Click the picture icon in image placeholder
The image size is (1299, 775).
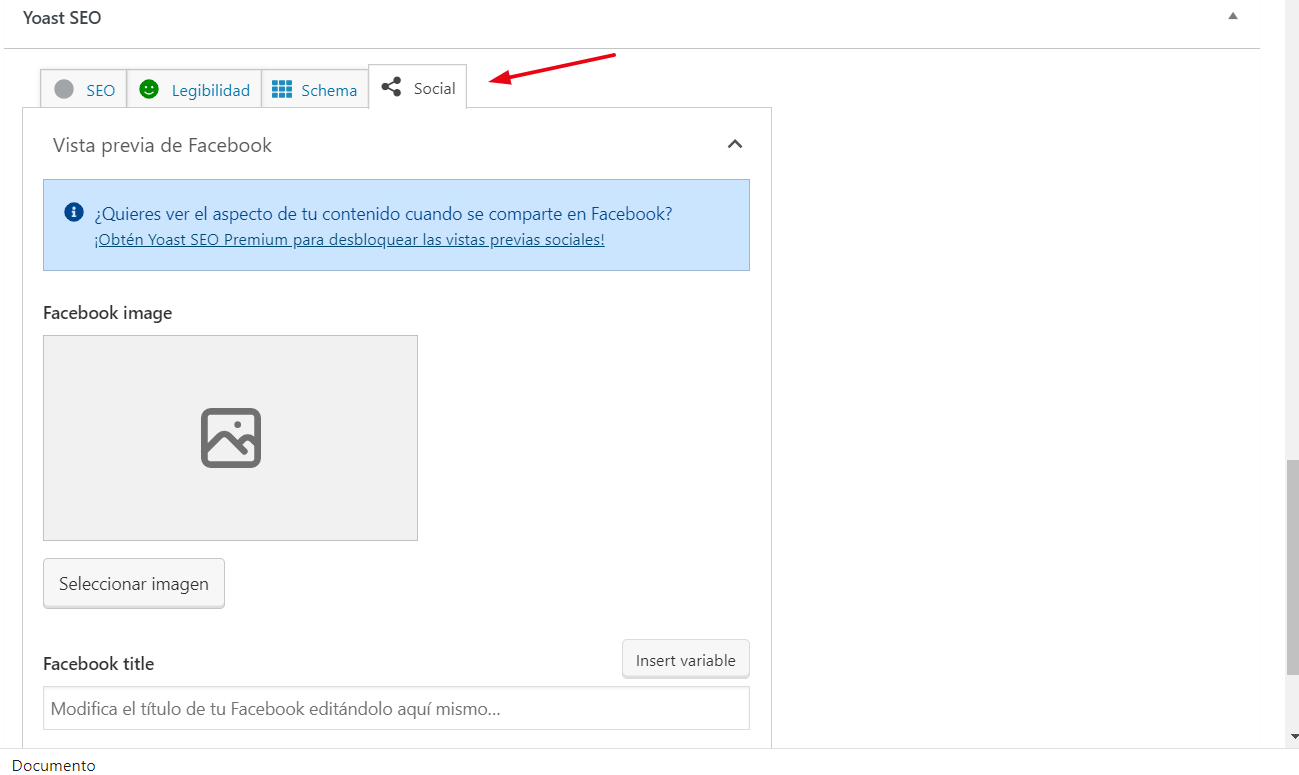tap(231, 438)
